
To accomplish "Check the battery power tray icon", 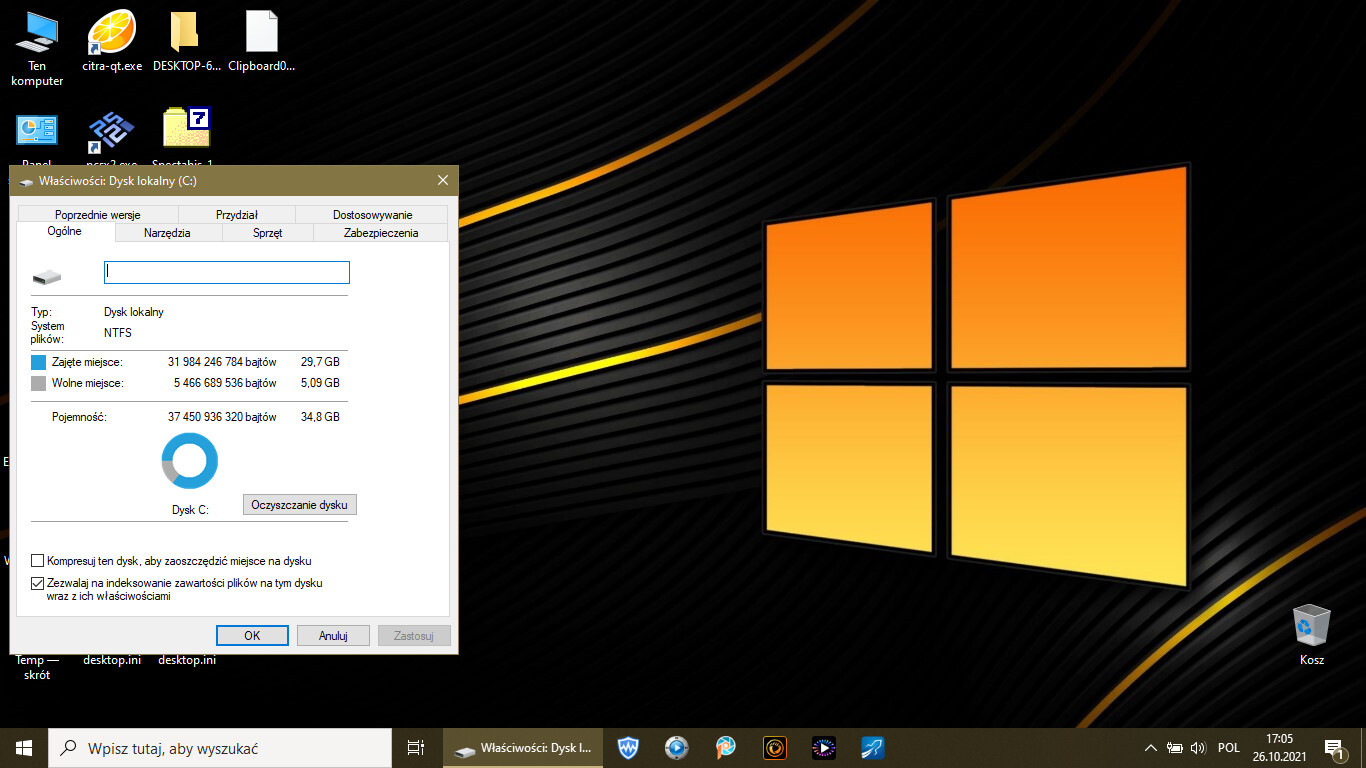I will click(1175, 748).
